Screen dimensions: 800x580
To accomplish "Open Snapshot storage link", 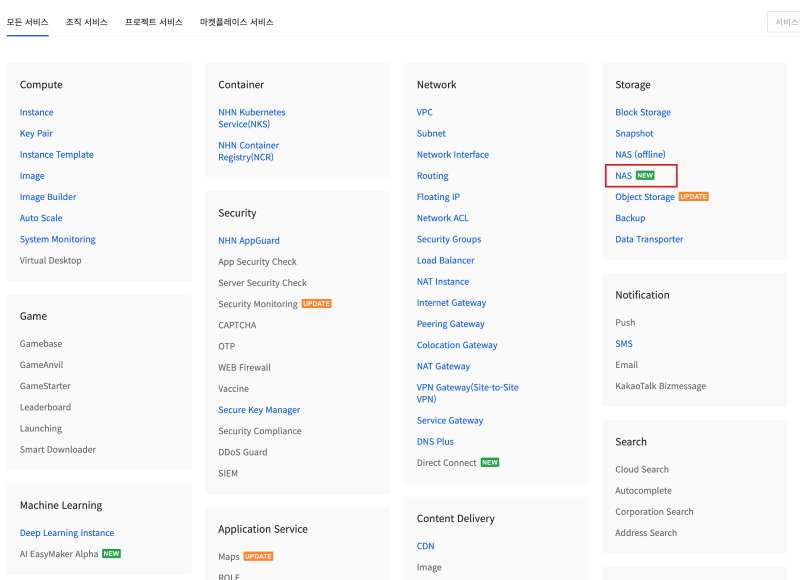I will (634, 134).
